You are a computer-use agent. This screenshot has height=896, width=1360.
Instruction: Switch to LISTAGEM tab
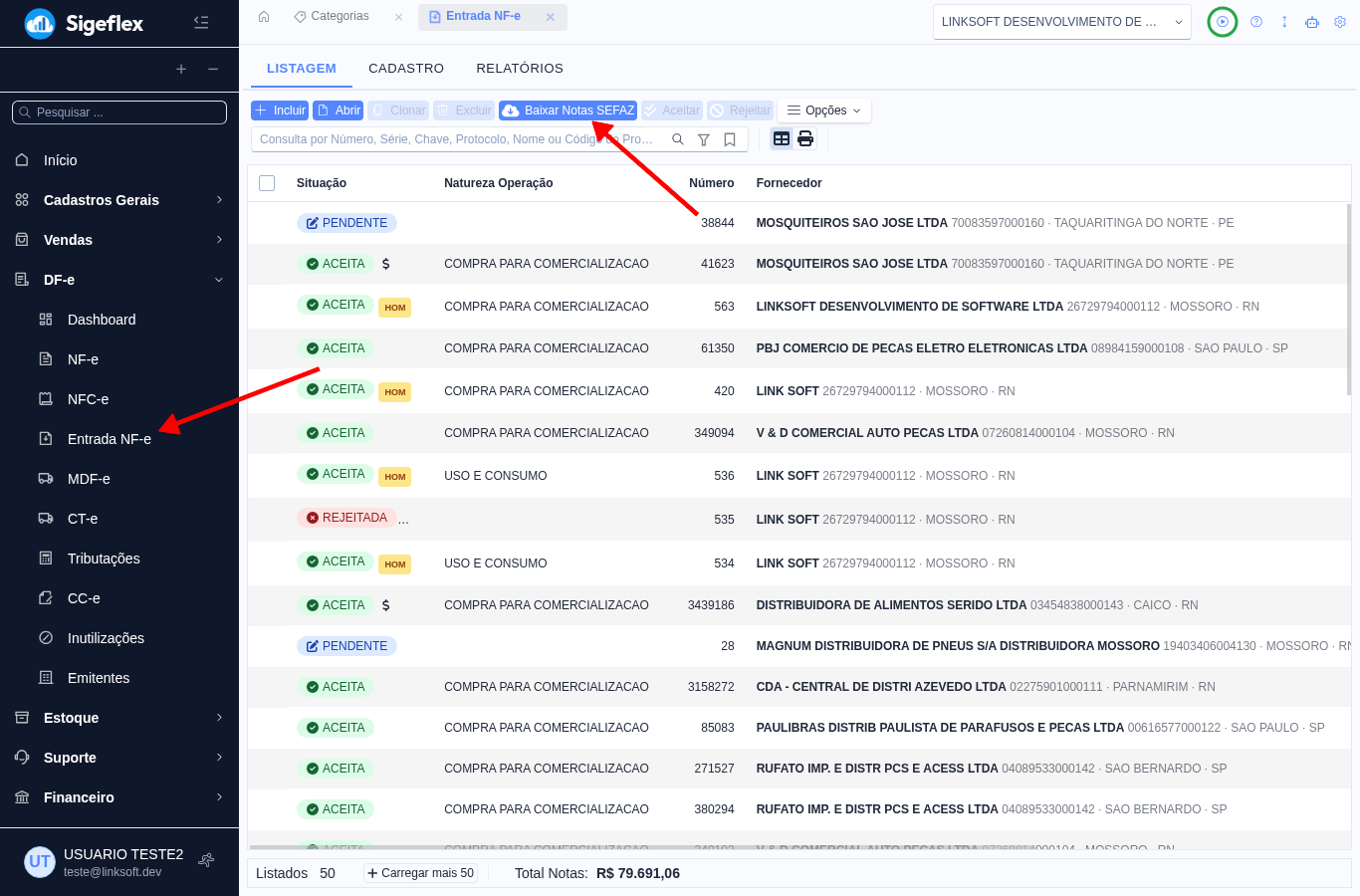tap(302, 69)
